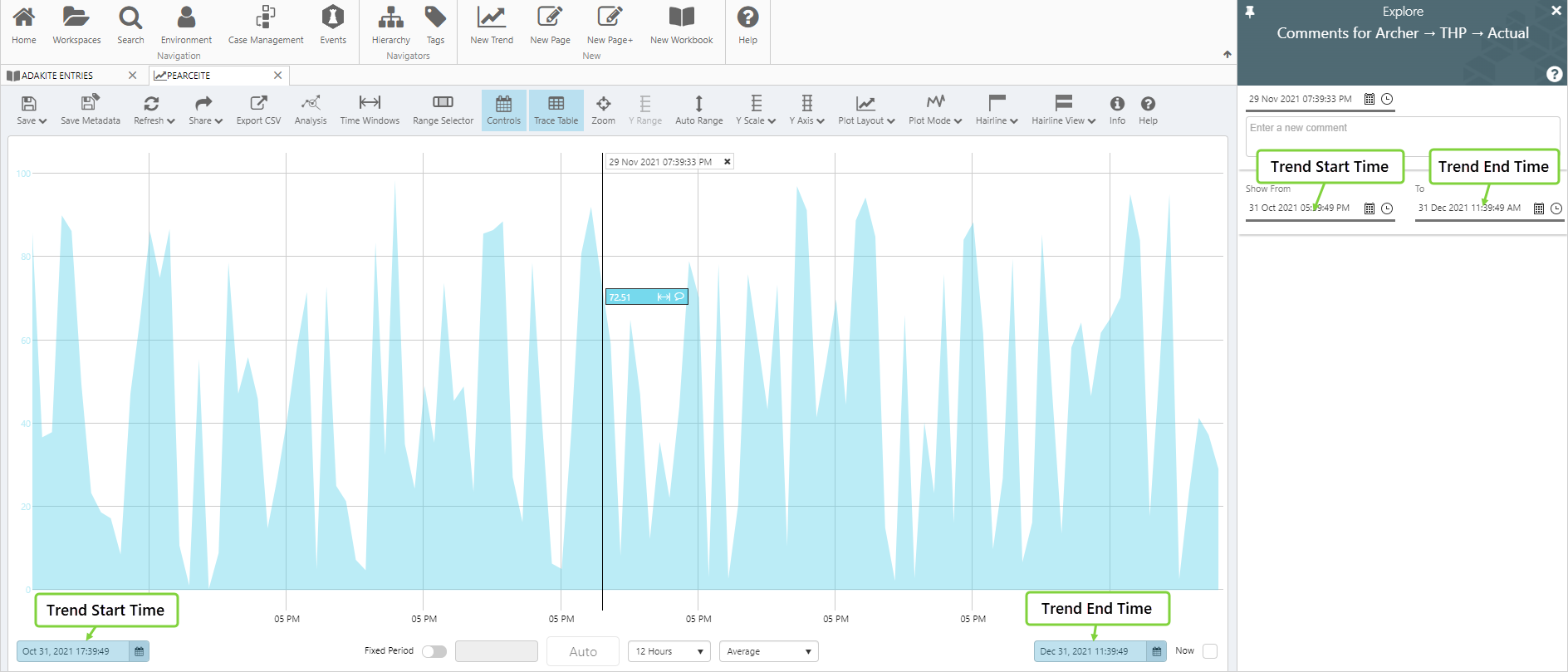Toggle the Fixed Period switch

(434, 651)
